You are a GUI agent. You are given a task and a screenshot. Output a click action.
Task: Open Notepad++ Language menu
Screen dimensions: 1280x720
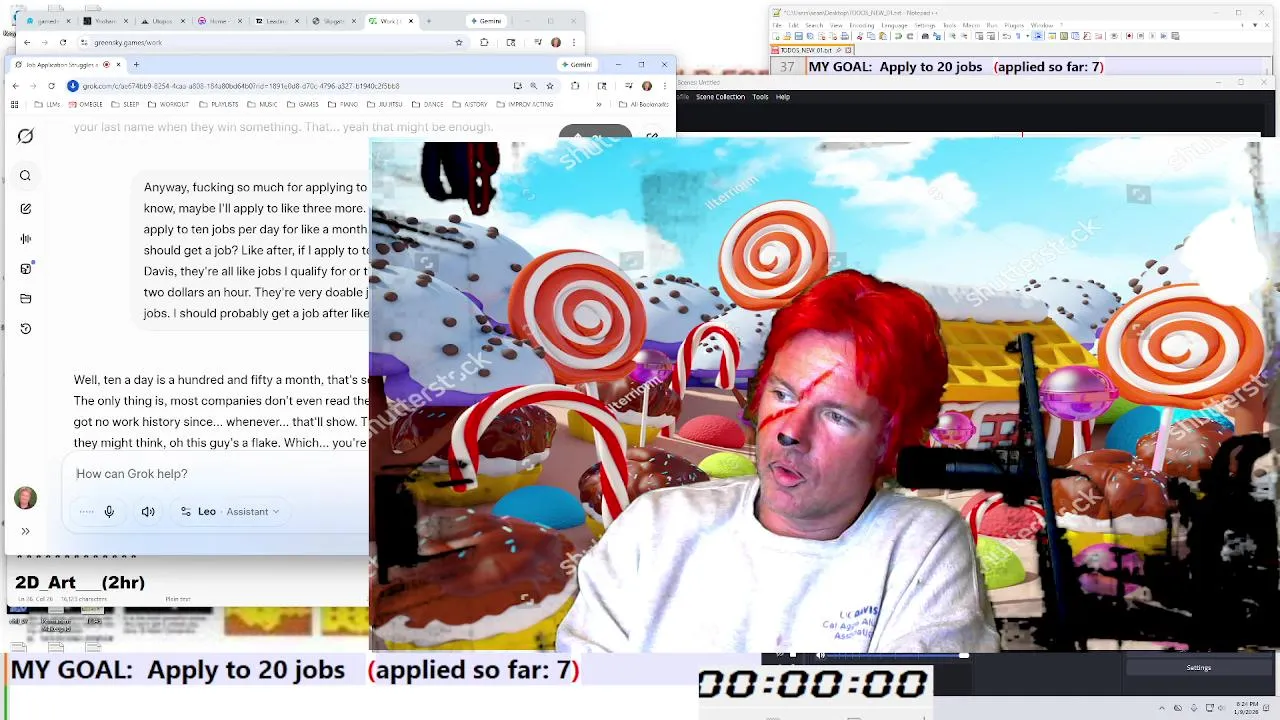pos(894,25)
